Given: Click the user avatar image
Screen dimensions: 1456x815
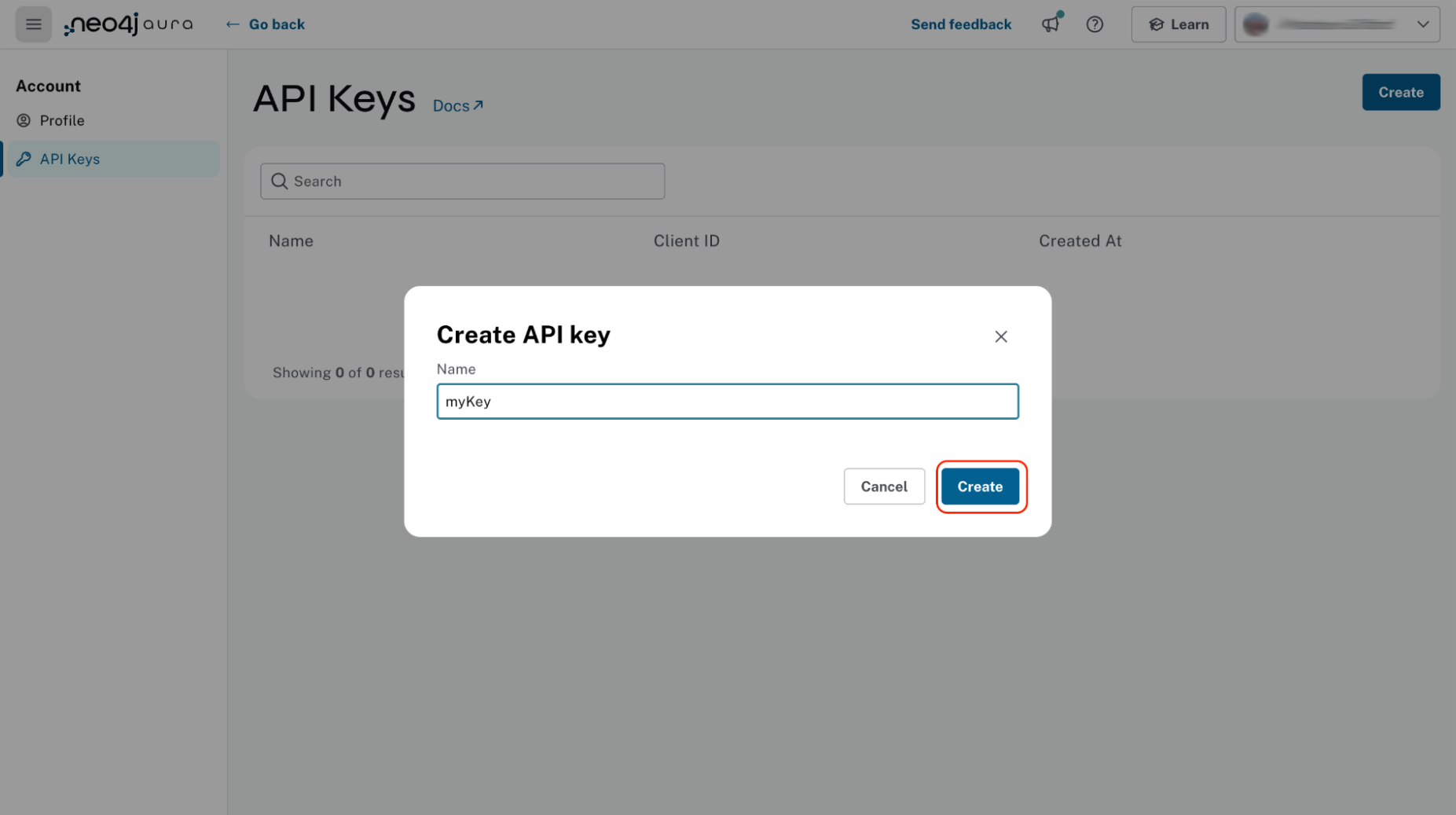Looking at the screenshot, I should point(1256,24).
